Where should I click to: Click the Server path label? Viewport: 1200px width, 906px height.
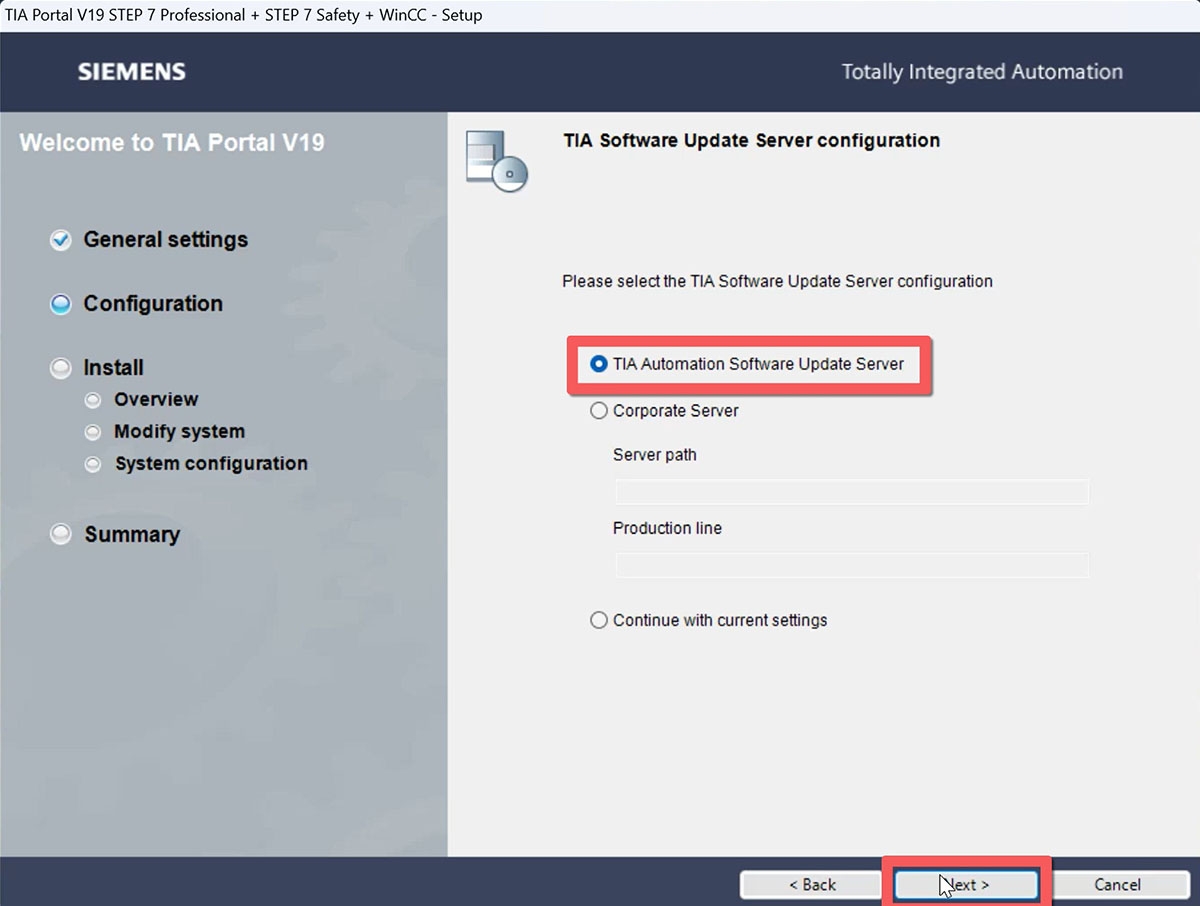655,455
